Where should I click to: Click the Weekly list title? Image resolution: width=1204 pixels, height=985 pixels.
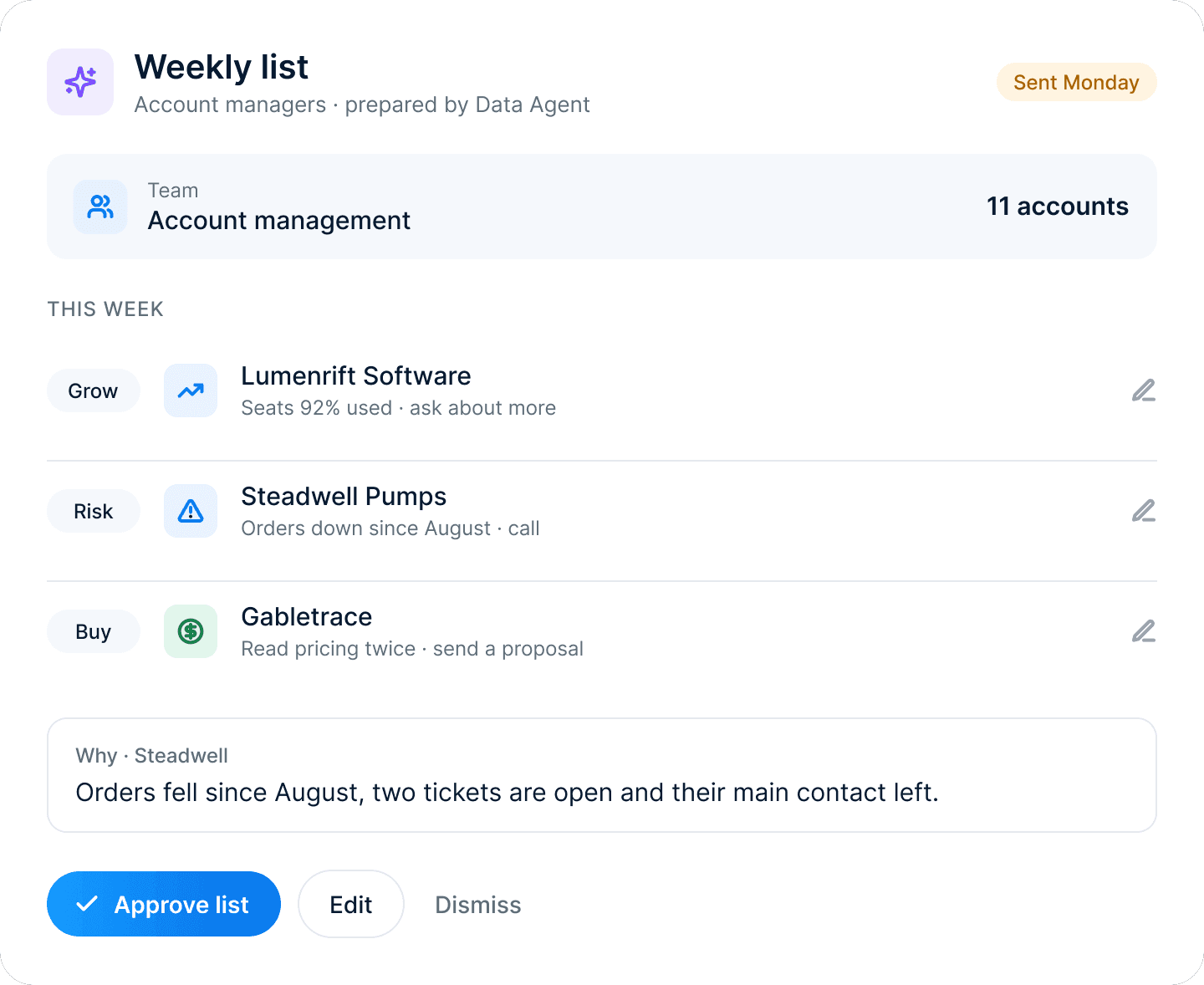[x=222, y=67]
